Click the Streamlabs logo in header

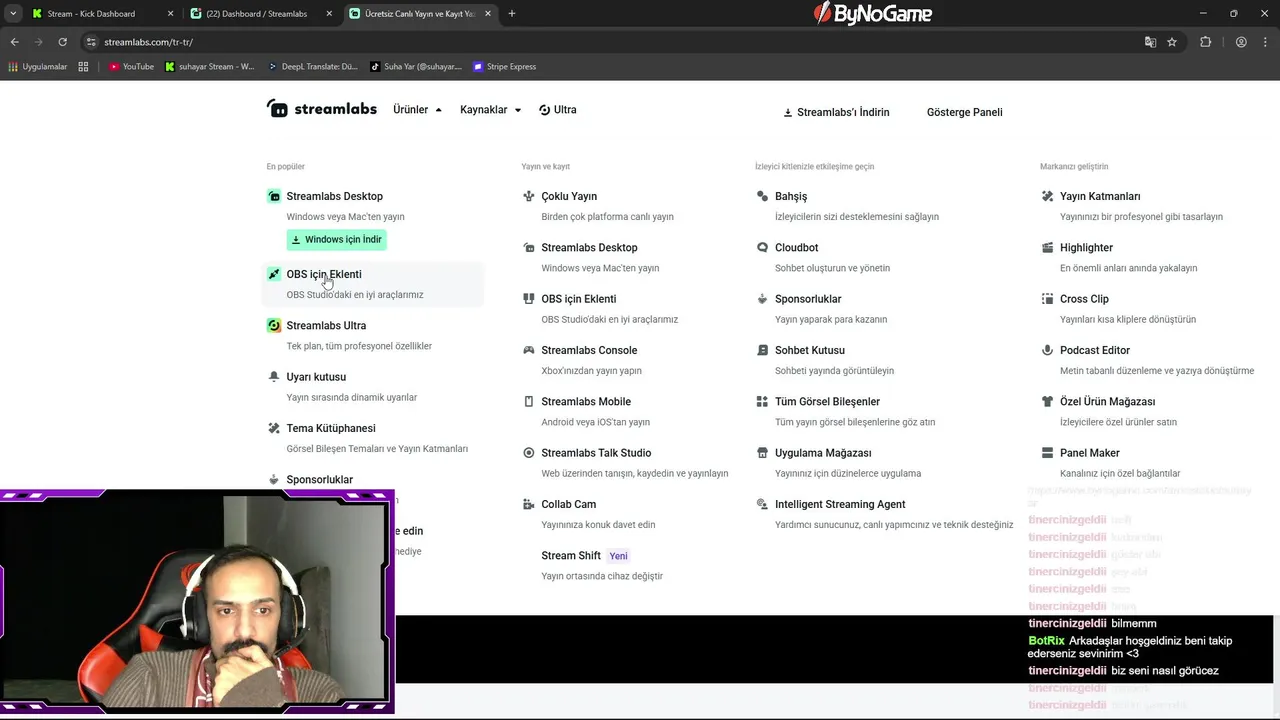(321, 109)
